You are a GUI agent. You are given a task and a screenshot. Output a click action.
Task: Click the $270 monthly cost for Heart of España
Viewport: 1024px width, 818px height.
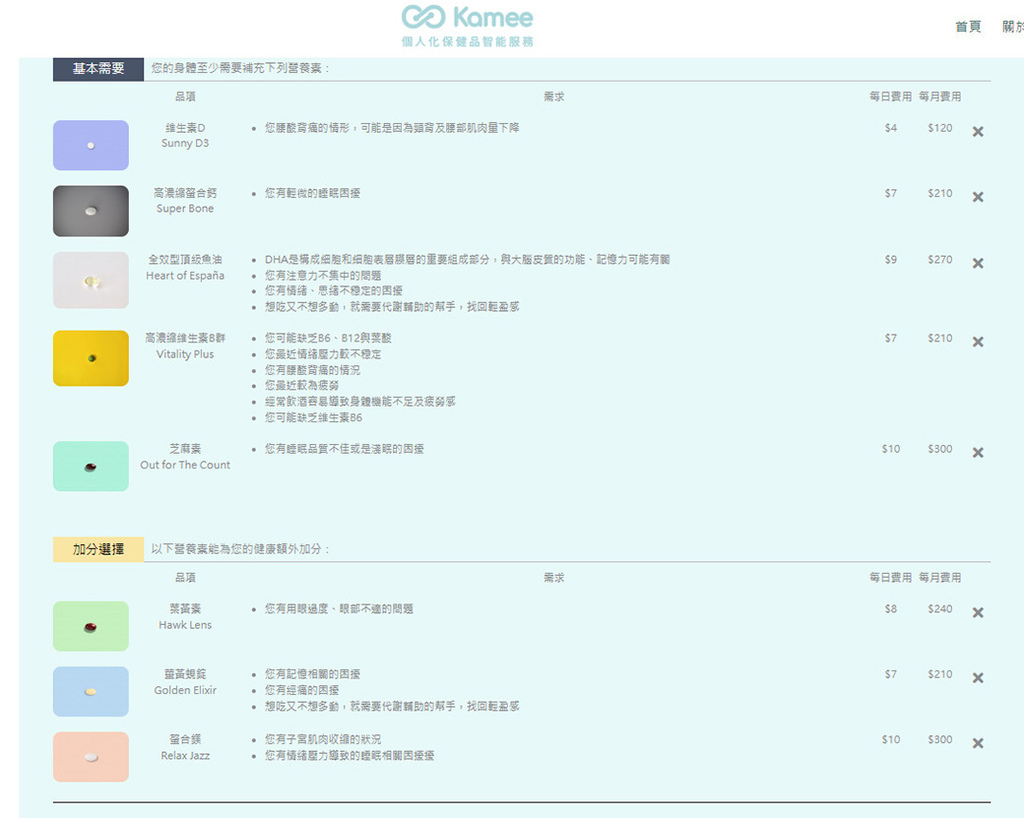940,259
